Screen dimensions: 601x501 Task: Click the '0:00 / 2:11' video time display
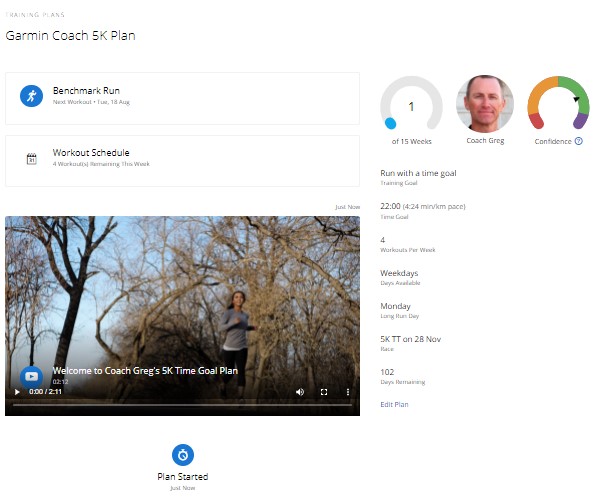pyautogui.click(x=45, y=392)
